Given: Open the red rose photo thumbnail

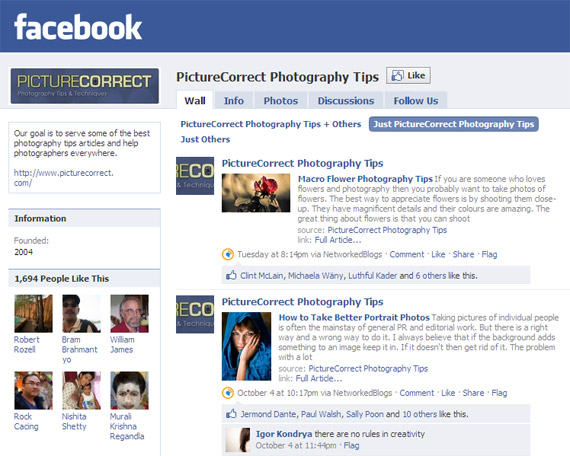Looking at the screenshot, I should 256,193.
